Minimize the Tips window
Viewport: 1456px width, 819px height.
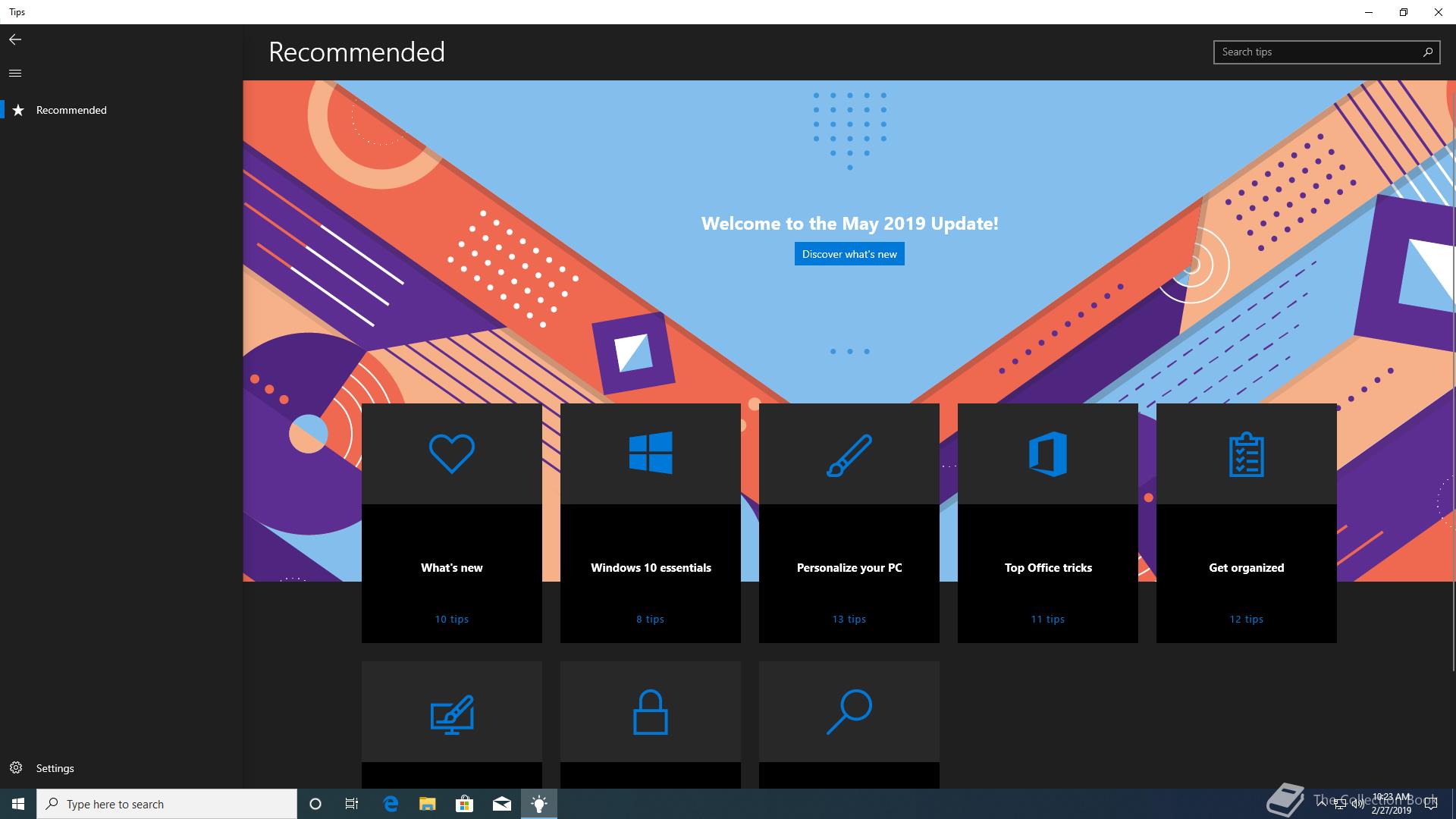pyautogui.click(x=1369, y=12)
